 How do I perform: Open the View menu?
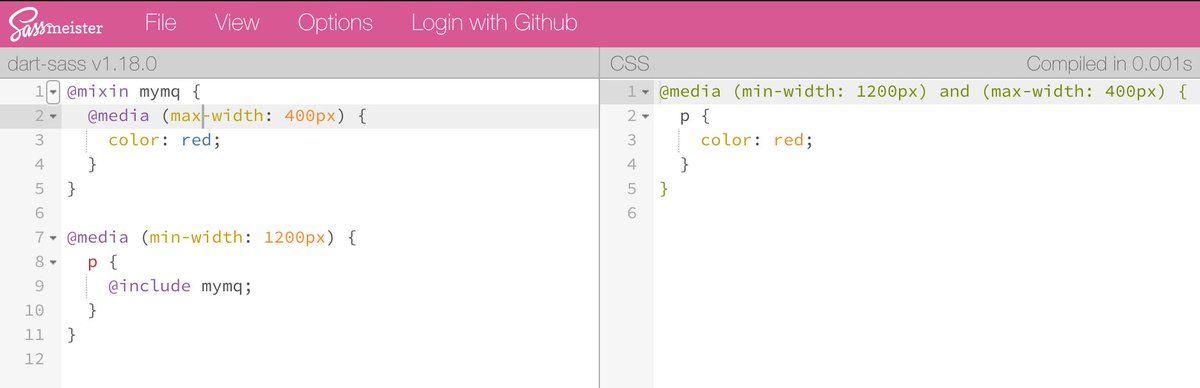click(x=237, y=22)
